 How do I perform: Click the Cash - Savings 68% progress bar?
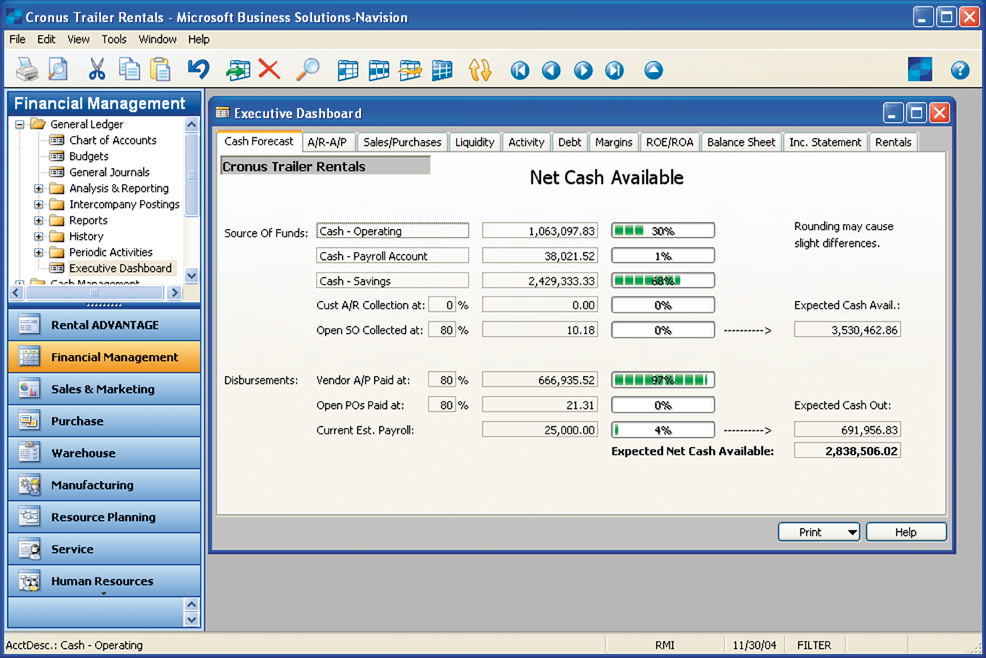663,281
